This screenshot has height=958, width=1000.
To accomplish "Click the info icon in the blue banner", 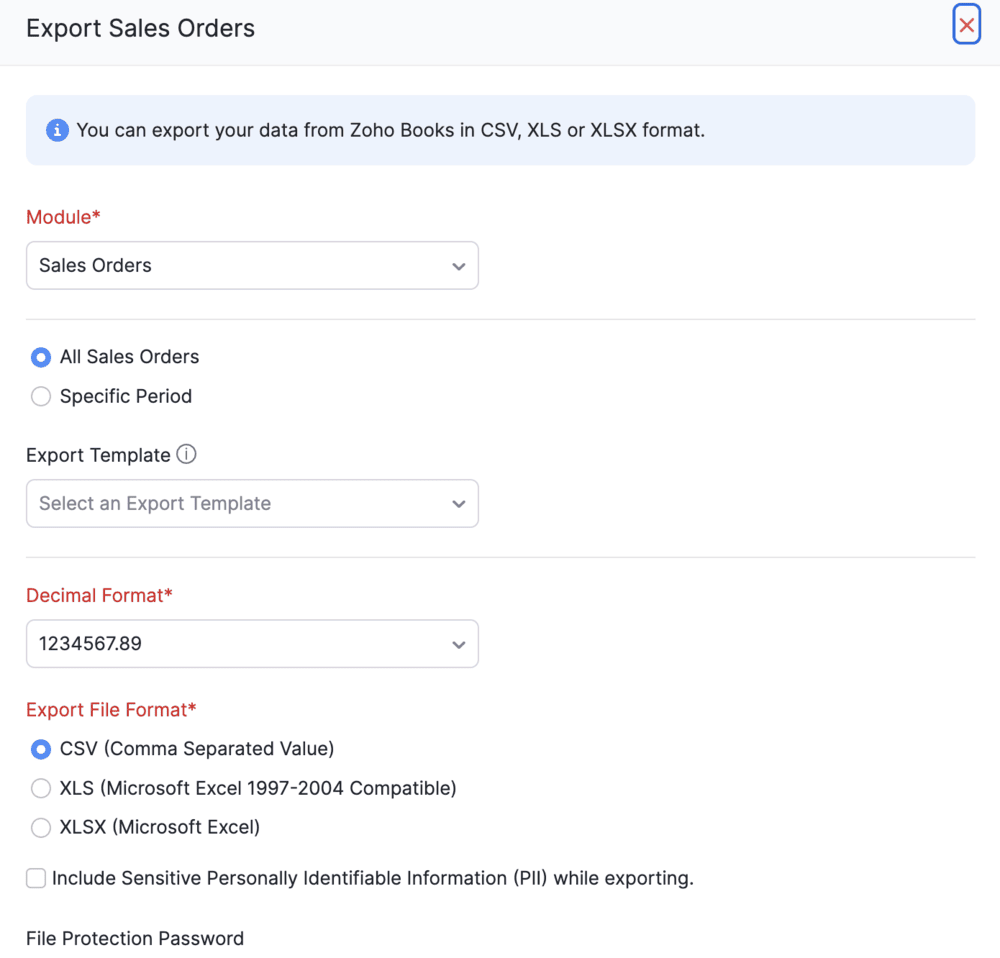I will coord(57,130).
